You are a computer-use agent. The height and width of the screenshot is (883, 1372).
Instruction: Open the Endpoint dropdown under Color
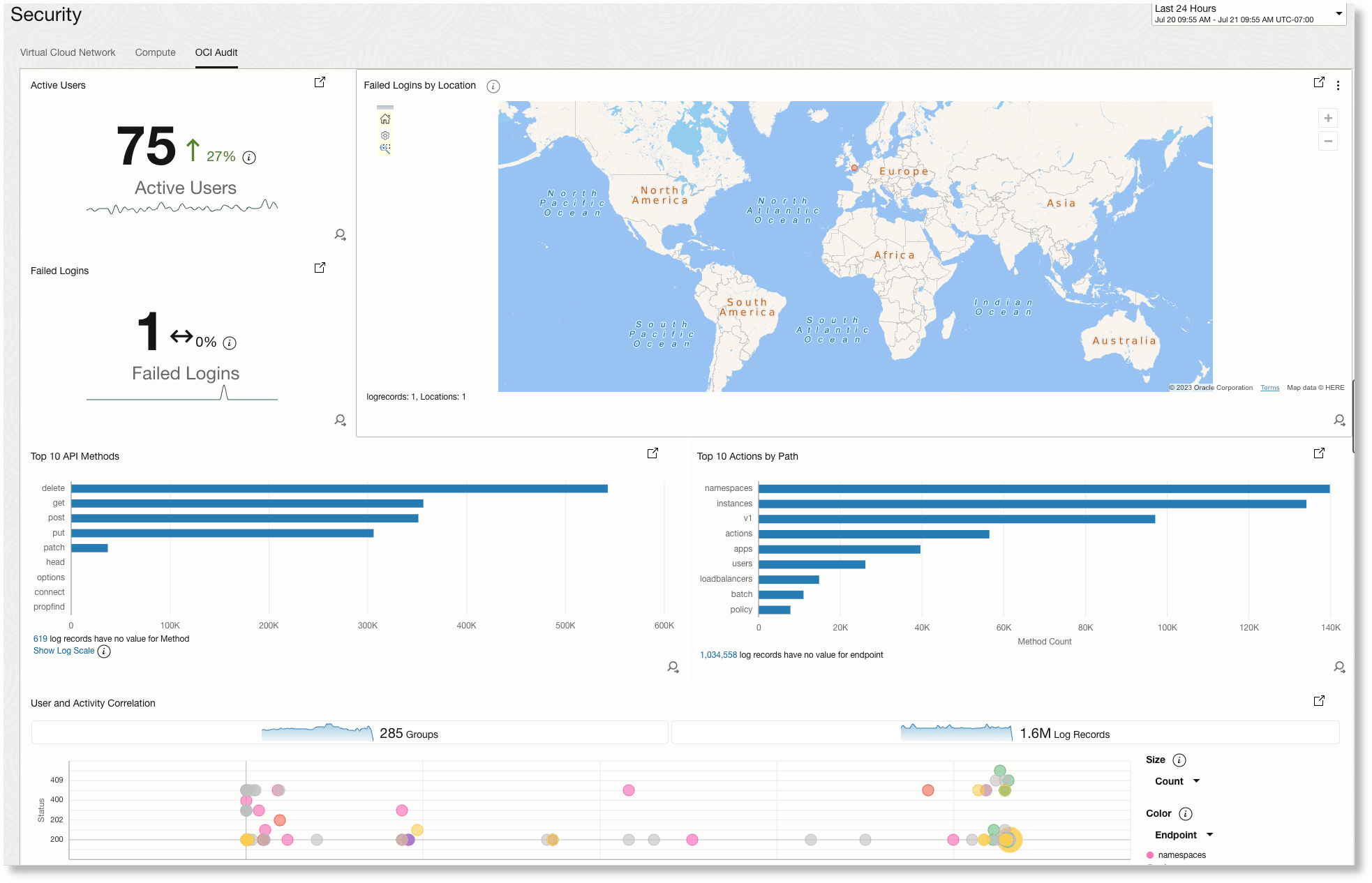point(1182,835)
